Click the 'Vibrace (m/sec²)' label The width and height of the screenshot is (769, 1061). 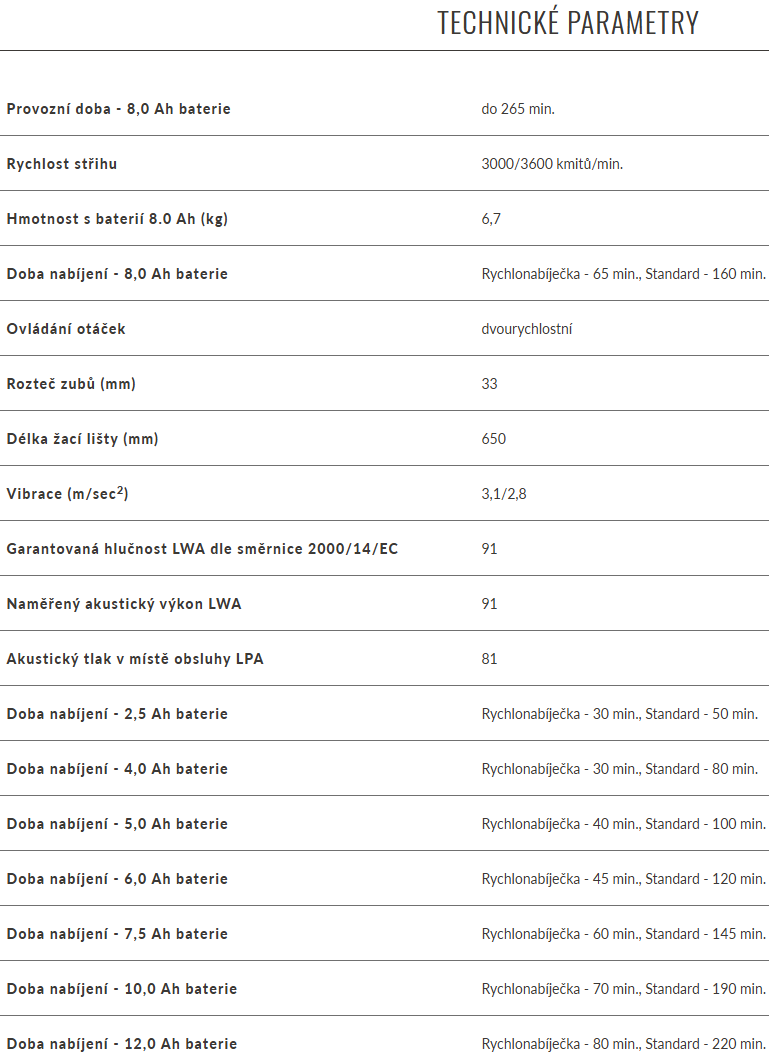click(x=68, y=493)
